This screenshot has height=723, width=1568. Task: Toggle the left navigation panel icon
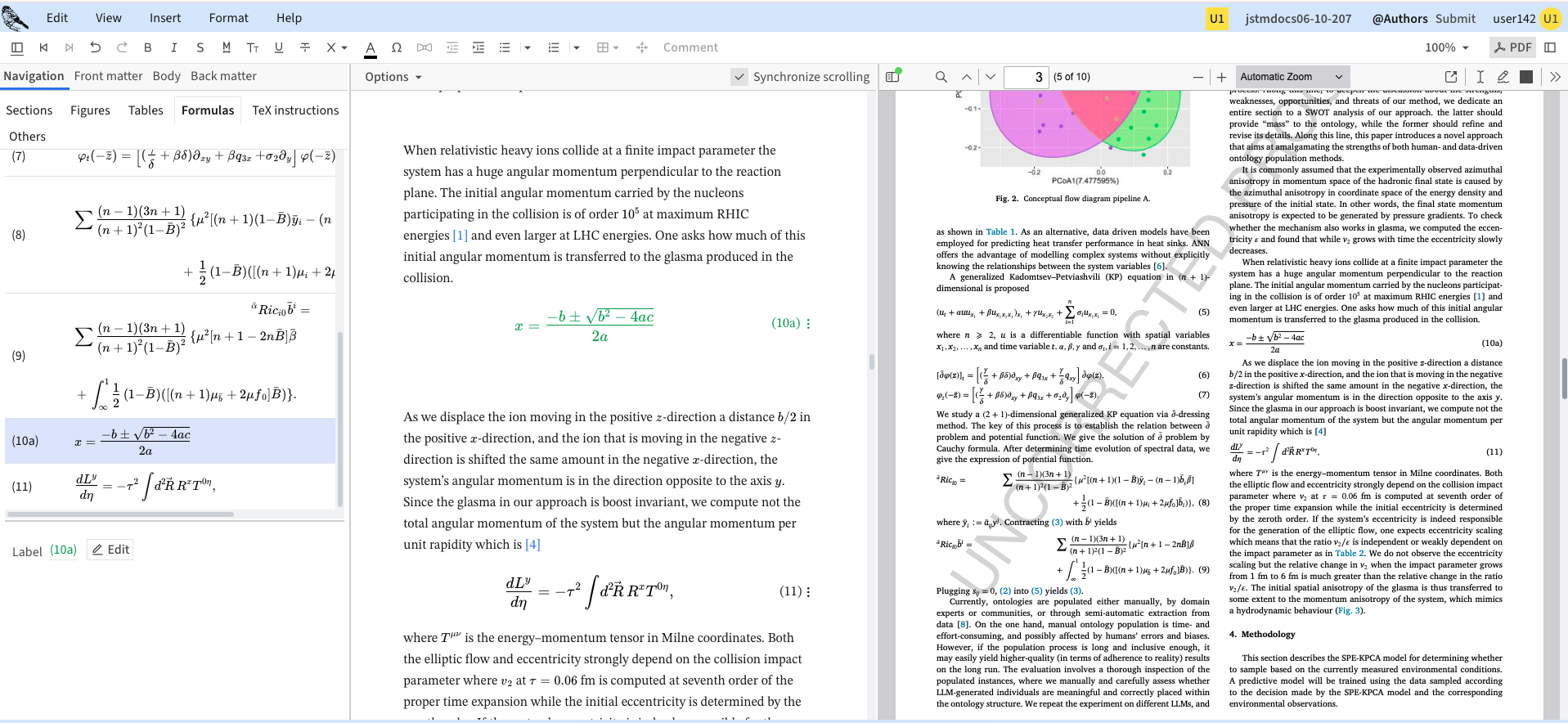coord(17,47)
